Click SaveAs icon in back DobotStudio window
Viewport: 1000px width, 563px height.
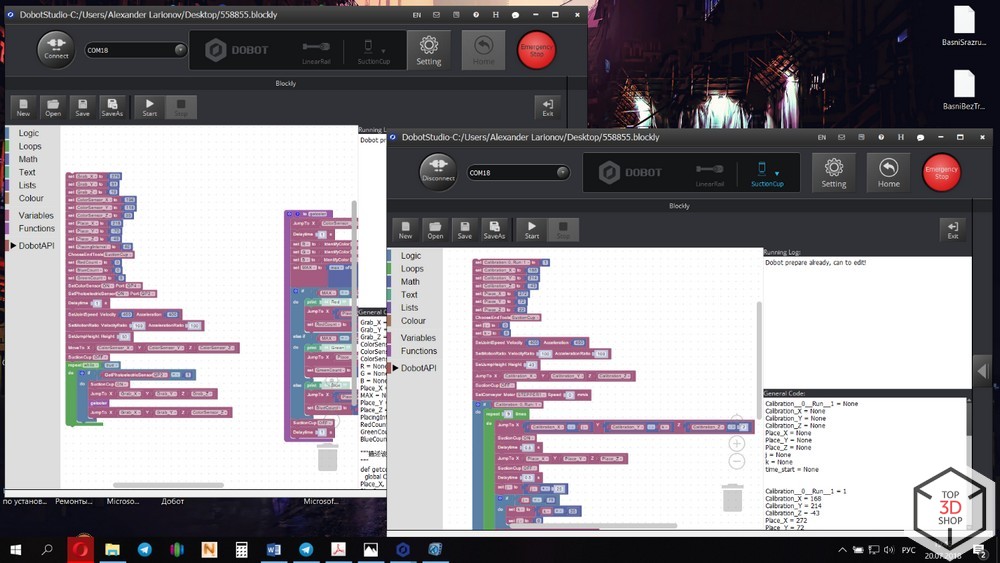(112, 107)
